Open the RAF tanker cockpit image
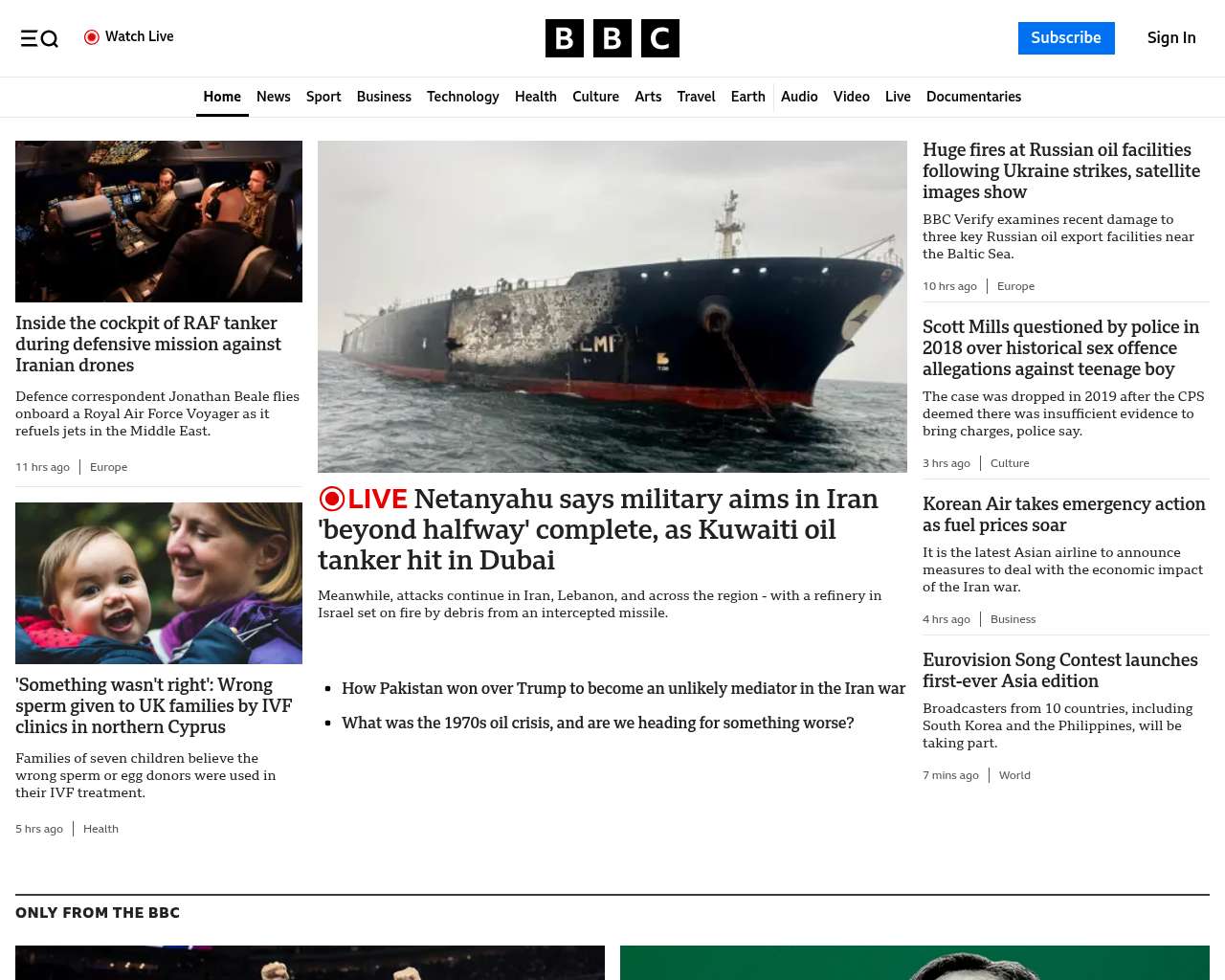The image size is (1225, 980). click(x=159, y=221)
